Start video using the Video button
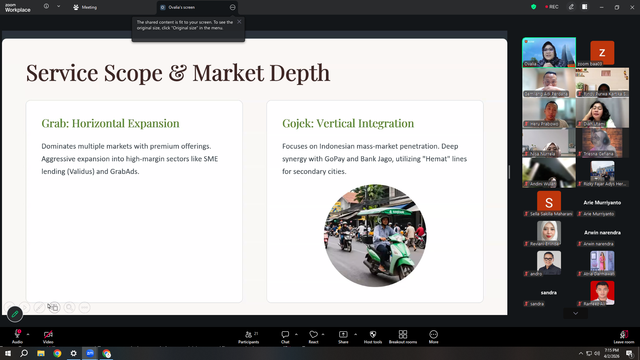Viewport: 640px width, 360px height. [x=48, y=336]
